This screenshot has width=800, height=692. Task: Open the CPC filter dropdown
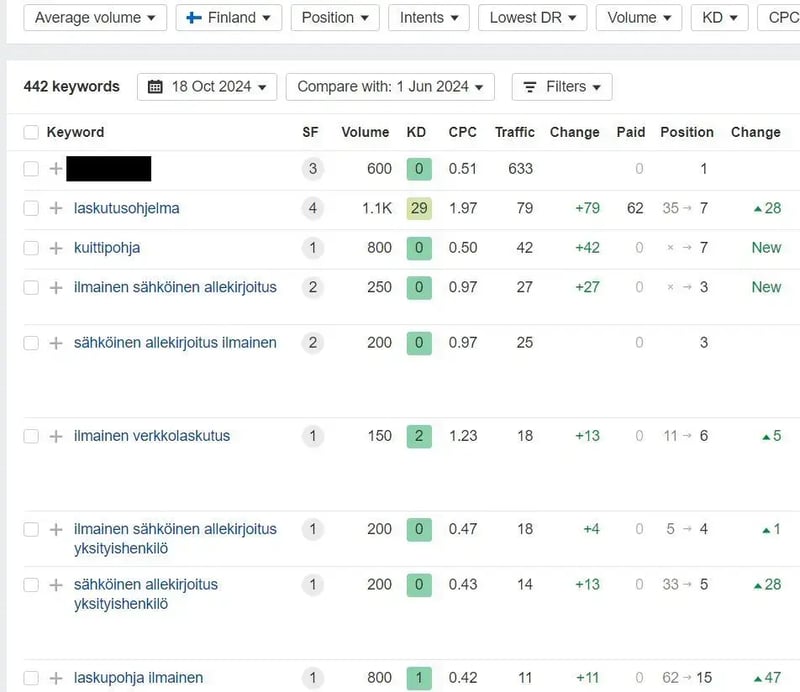point(779,18)
